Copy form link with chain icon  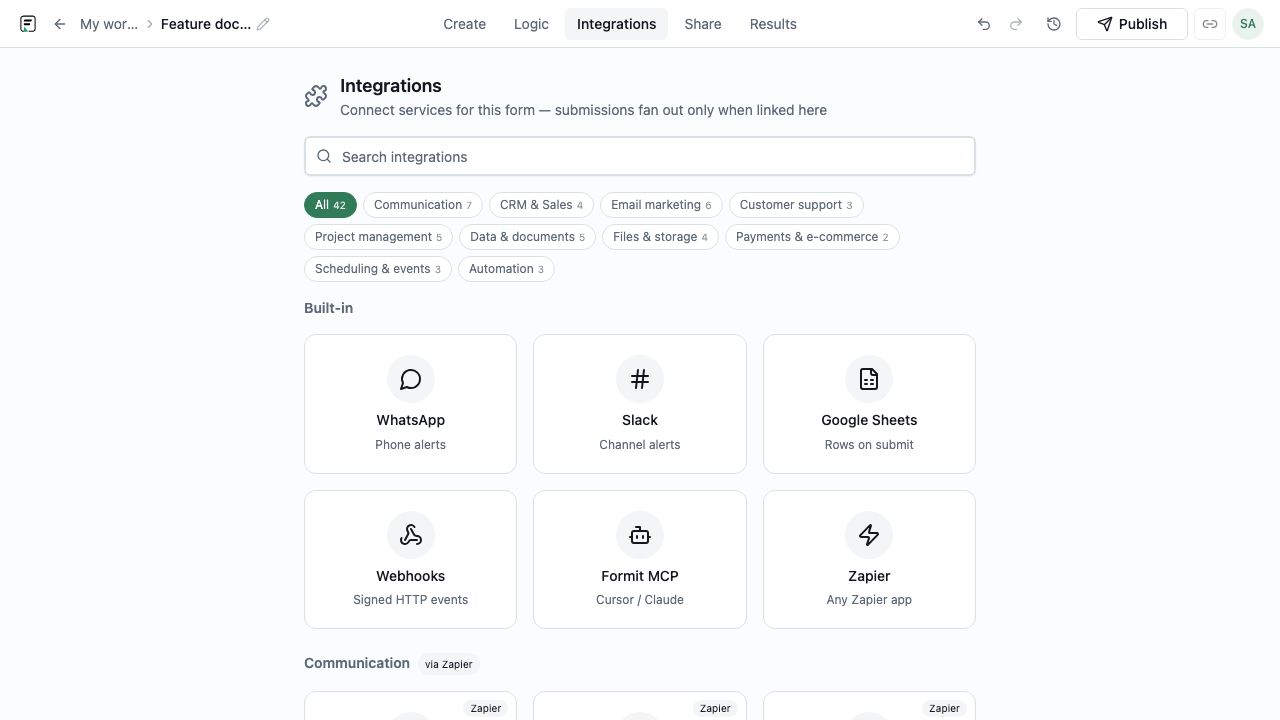point(1210,24)
